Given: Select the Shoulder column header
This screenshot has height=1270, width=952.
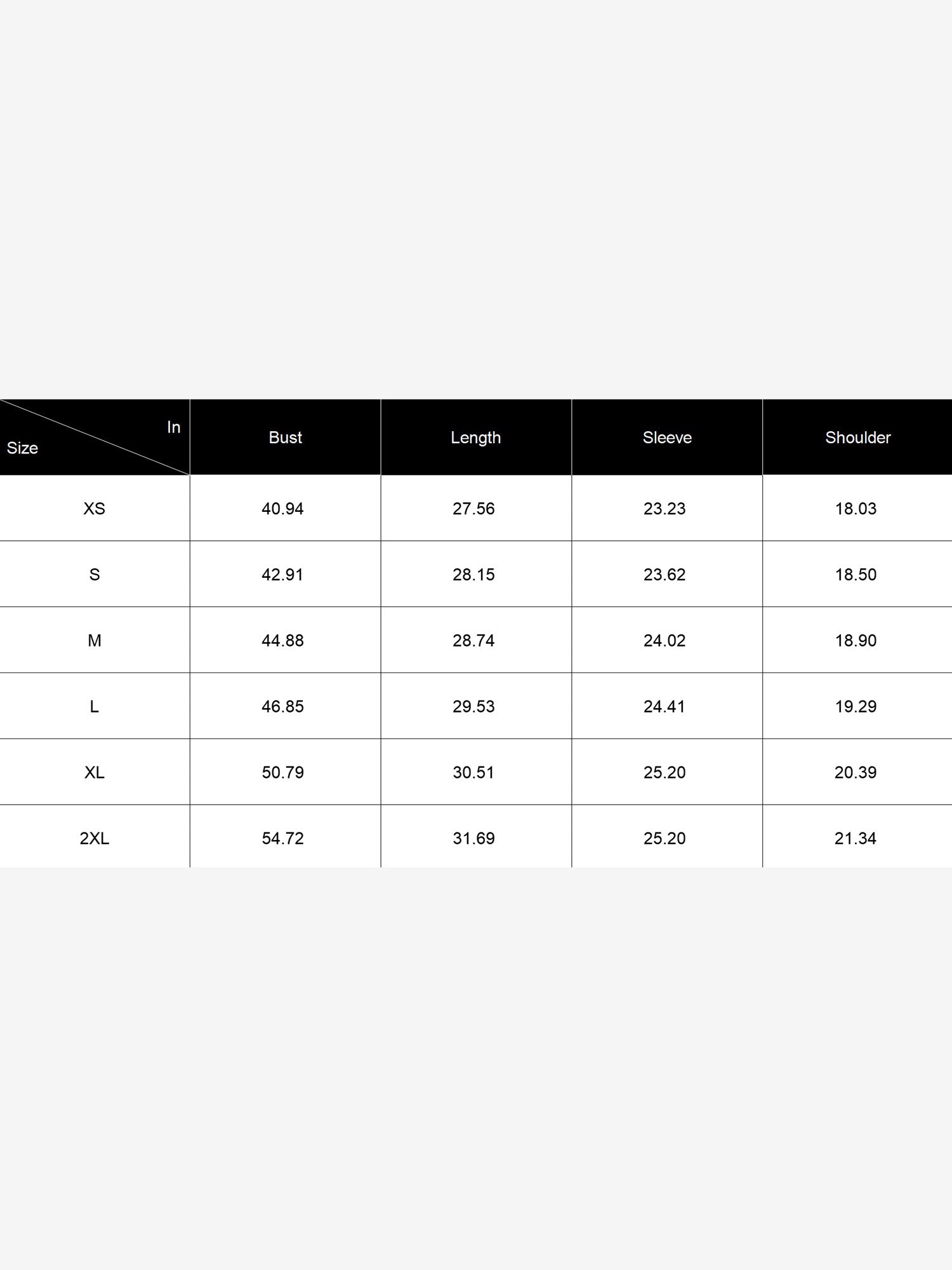Looking at the screenshot, I should (857, 438).
